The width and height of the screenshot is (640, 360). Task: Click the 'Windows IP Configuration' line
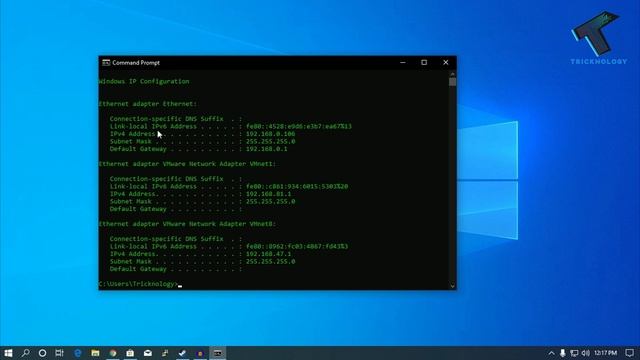point(144,81)
